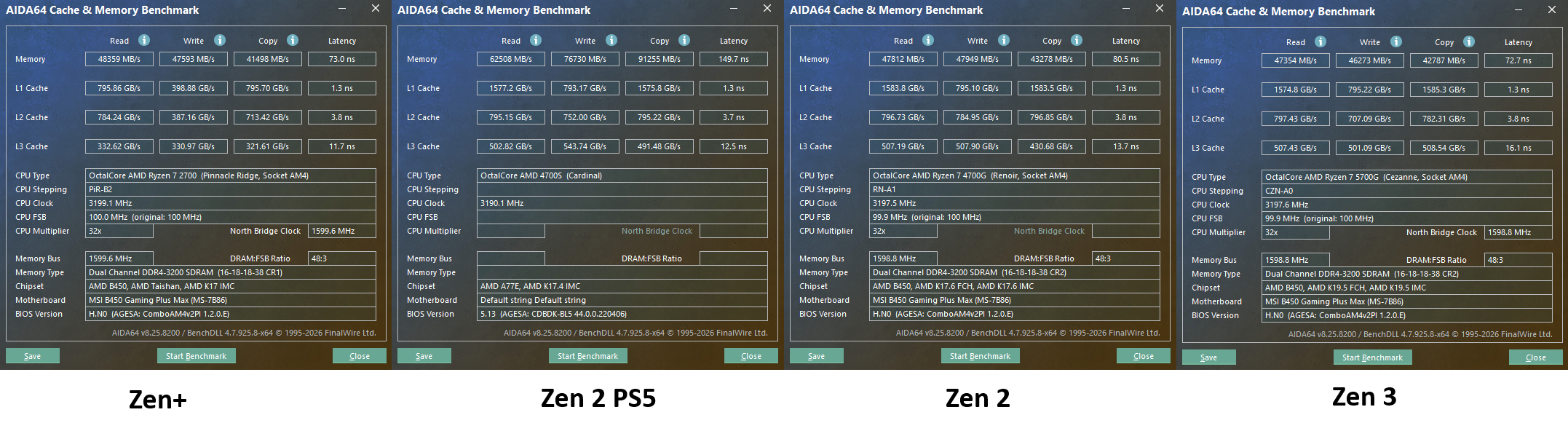Viewport: 1568px width, 423px height.
Task: Click Write info icon in Zen+ window
Action: [220, 40]
